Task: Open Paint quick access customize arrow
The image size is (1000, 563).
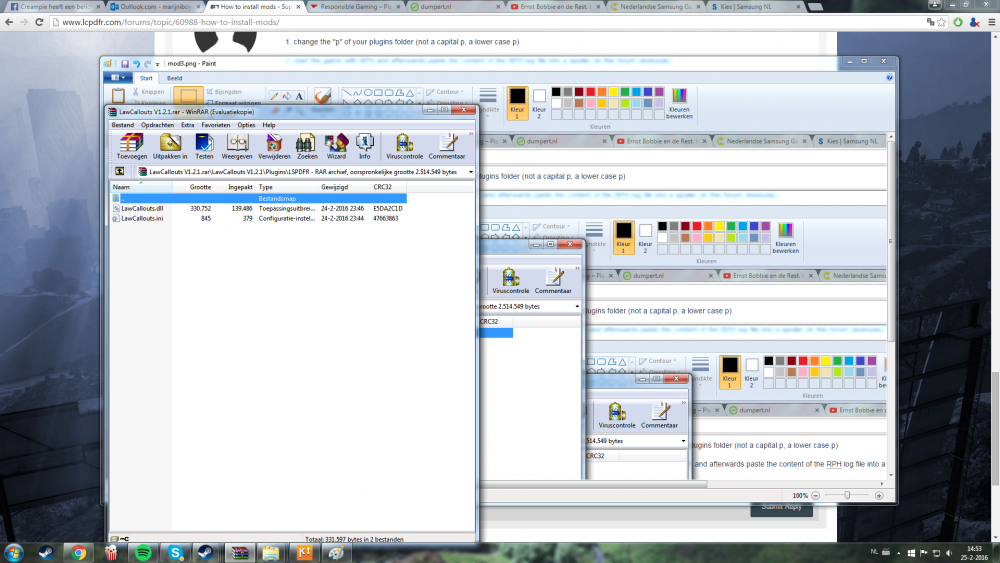Action: coord(158,64)
